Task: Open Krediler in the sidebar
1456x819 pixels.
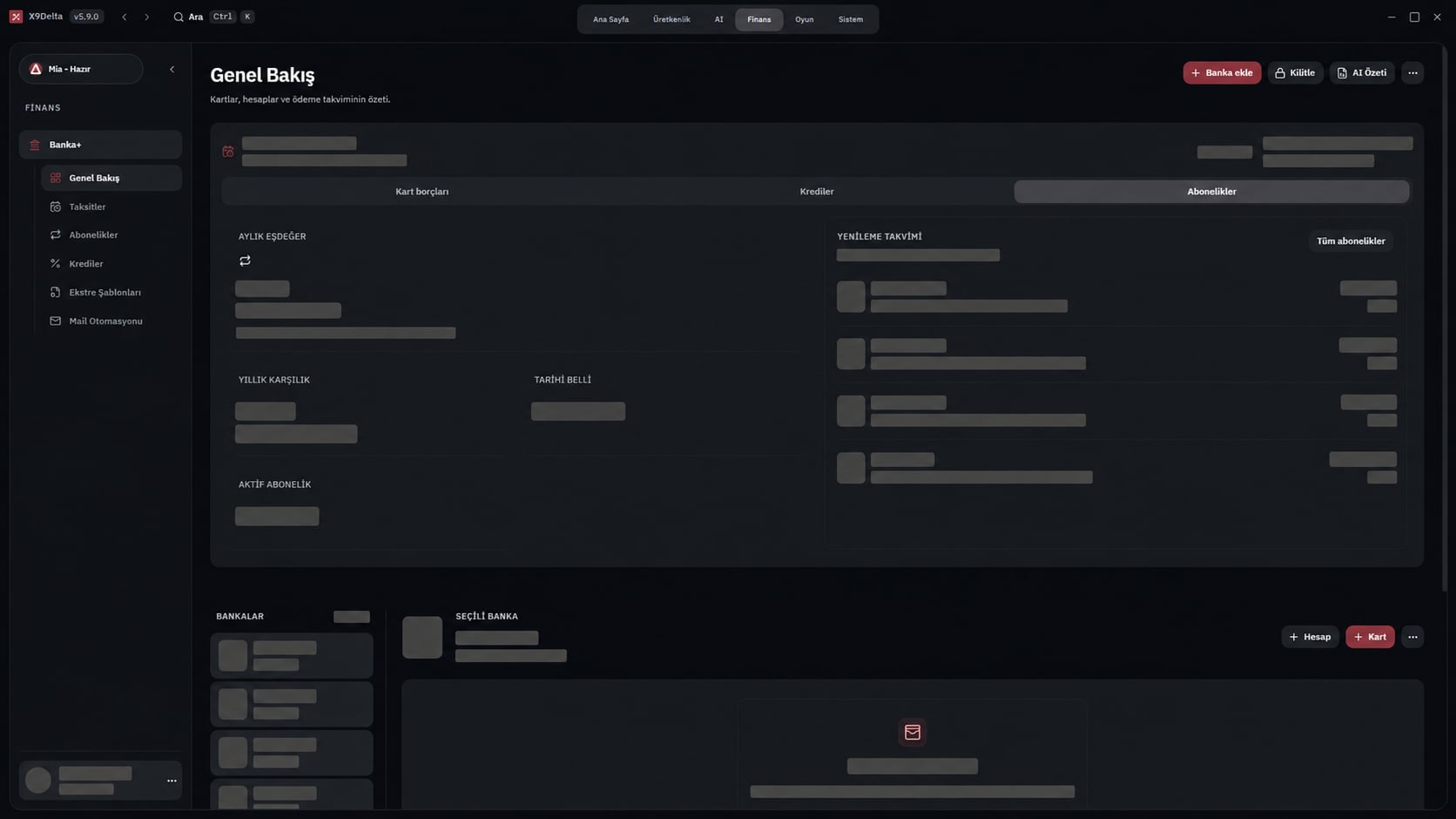Action: click(x=111, y=264)
